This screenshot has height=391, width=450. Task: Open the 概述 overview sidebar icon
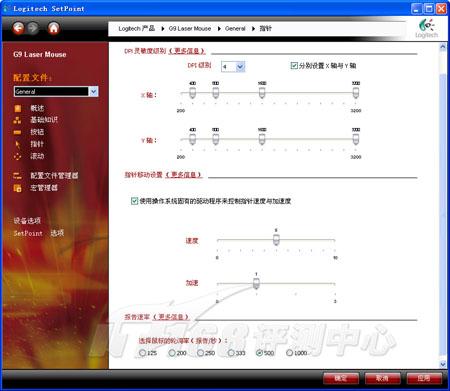click(18, 108)
